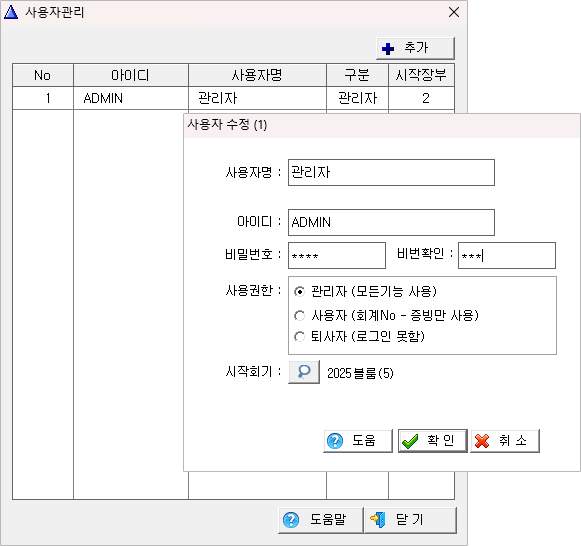Click the No column header
The height and width of the screenshot is (546, 581).
coord(43,75)
